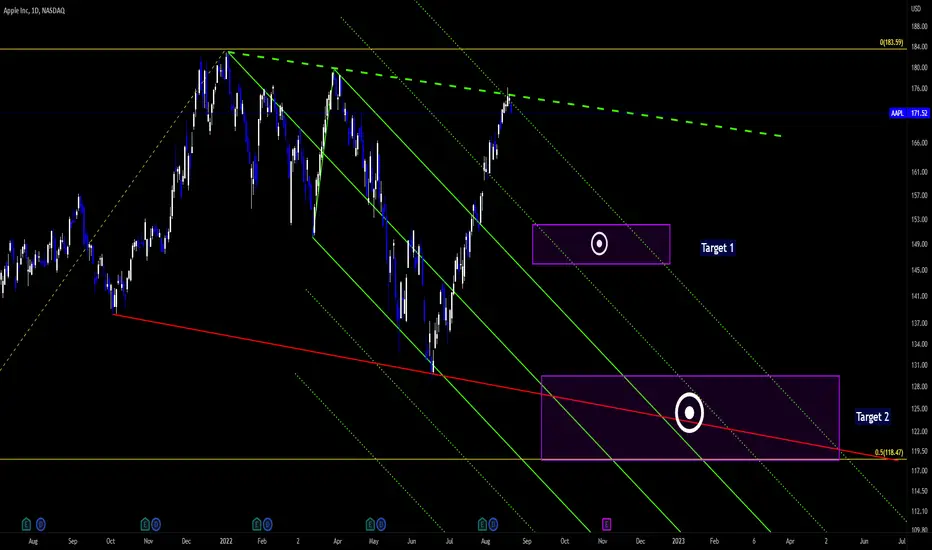Select the Target 1 text label
Image resolution: width=932 pixels, height=550 pixels.
717,247
